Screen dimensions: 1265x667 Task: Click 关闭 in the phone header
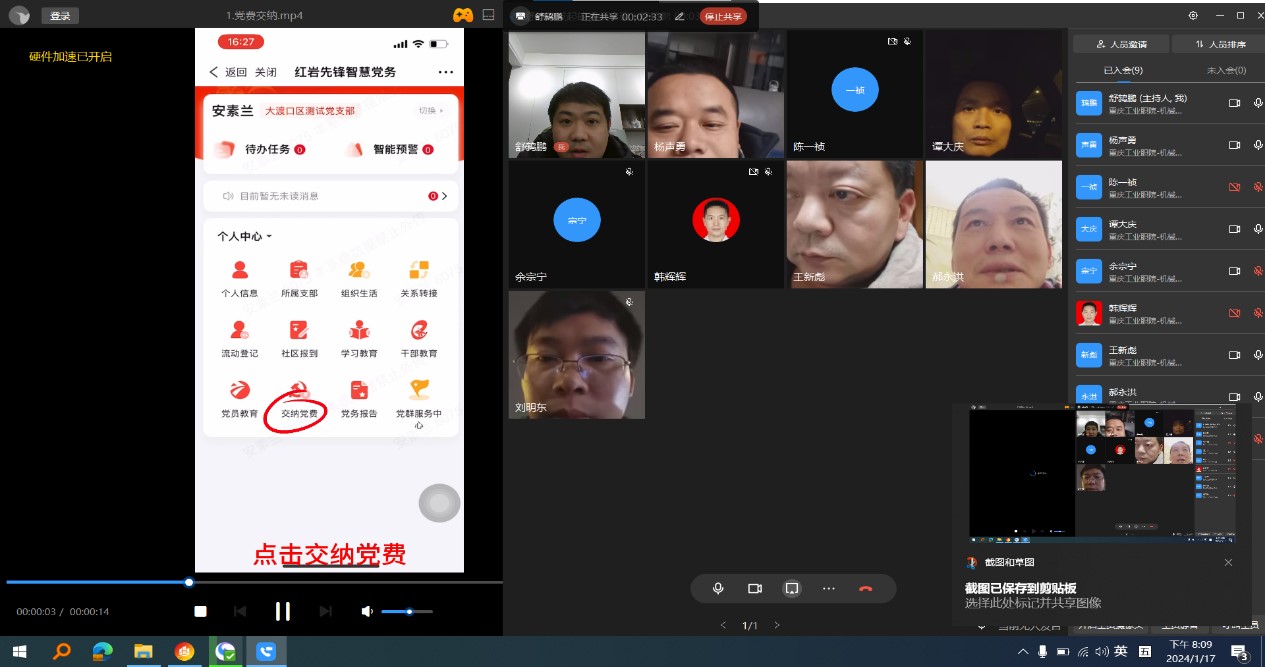click(x=266, y=72)
